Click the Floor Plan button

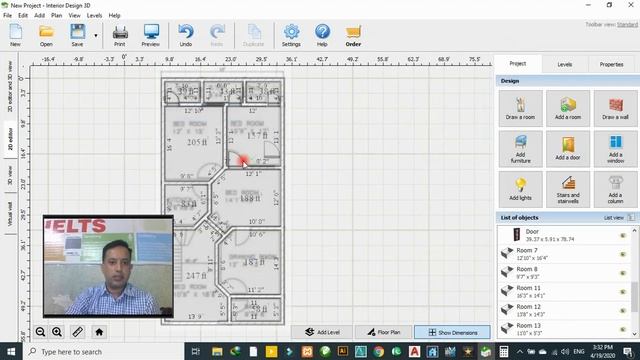coord(383,332)
